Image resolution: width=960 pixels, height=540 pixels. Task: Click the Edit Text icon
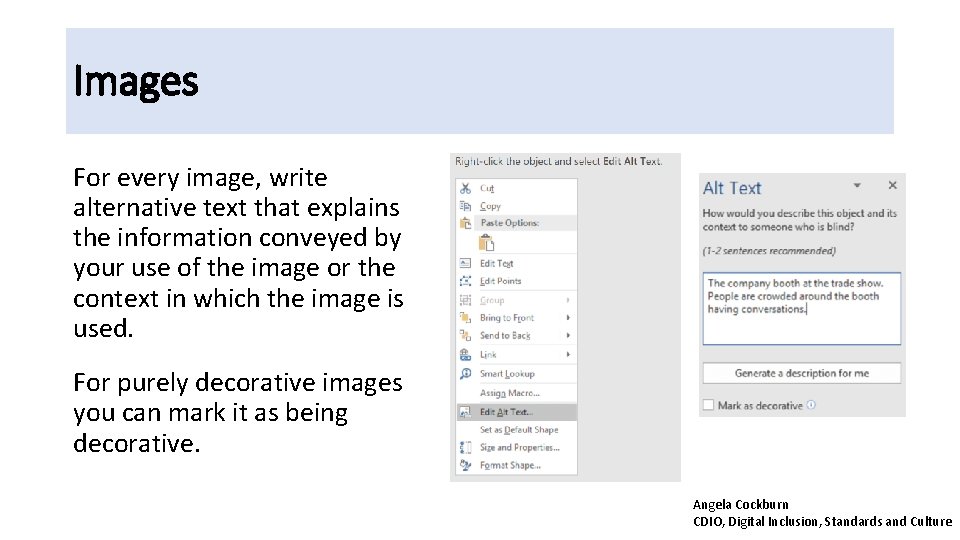click(466, 263)
